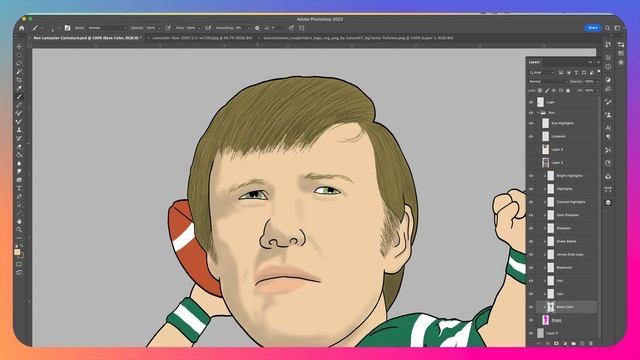
Task: Hide the Hair layer
Action: tap(531, 281)
